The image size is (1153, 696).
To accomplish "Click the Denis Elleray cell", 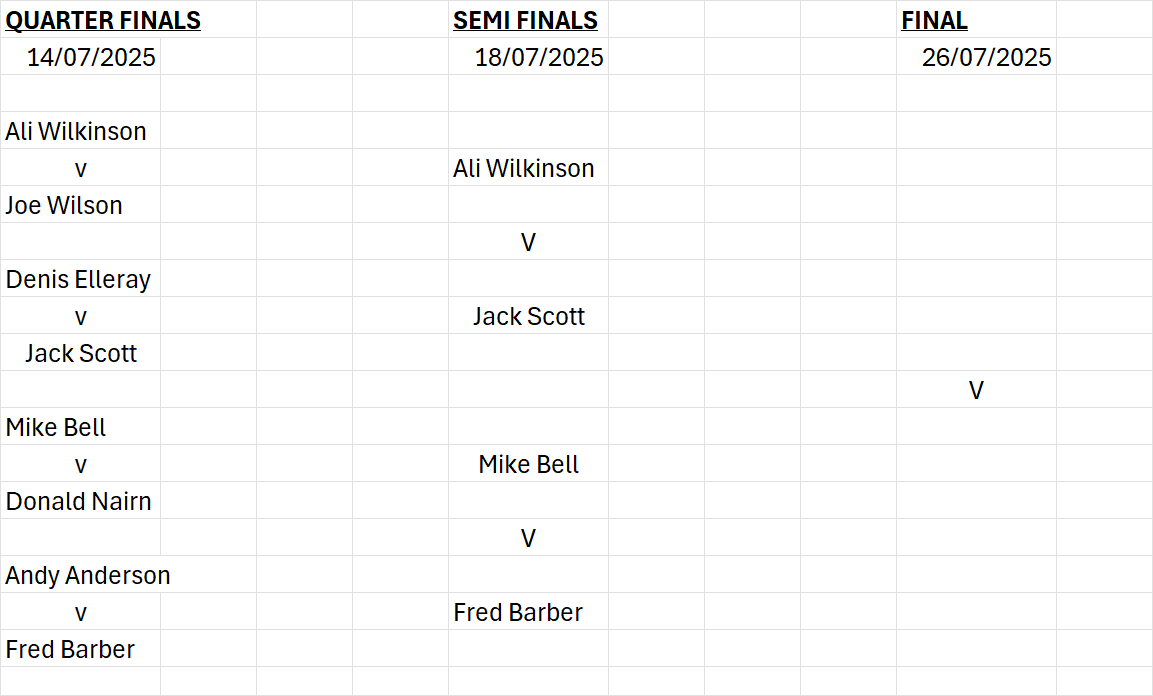I will pyautogui.click(x=78, y=279).
